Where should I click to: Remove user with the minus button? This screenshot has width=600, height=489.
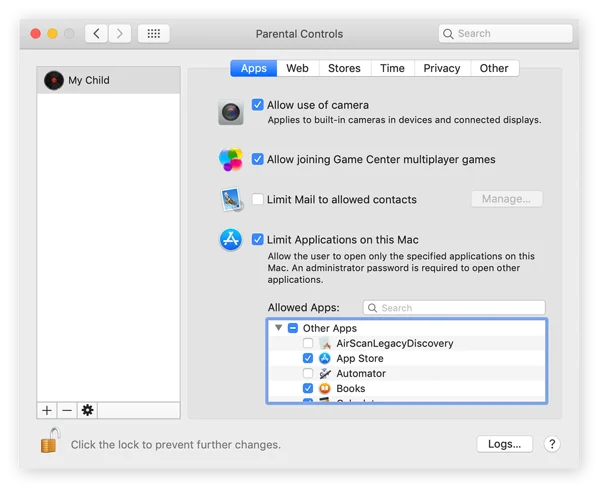(x=67, y=410)
